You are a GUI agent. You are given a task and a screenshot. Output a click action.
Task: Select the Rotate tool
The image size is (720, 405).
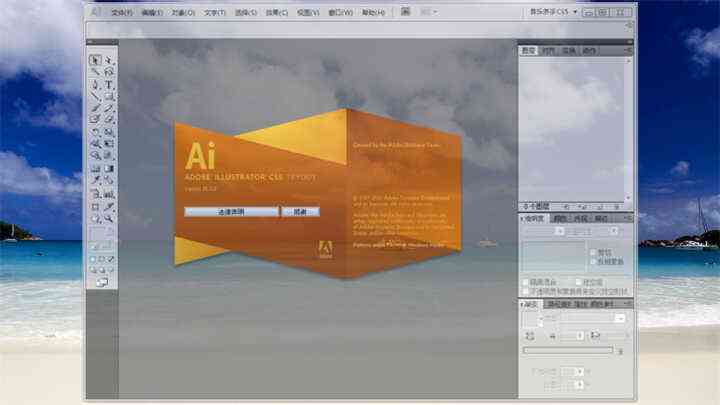96,132
